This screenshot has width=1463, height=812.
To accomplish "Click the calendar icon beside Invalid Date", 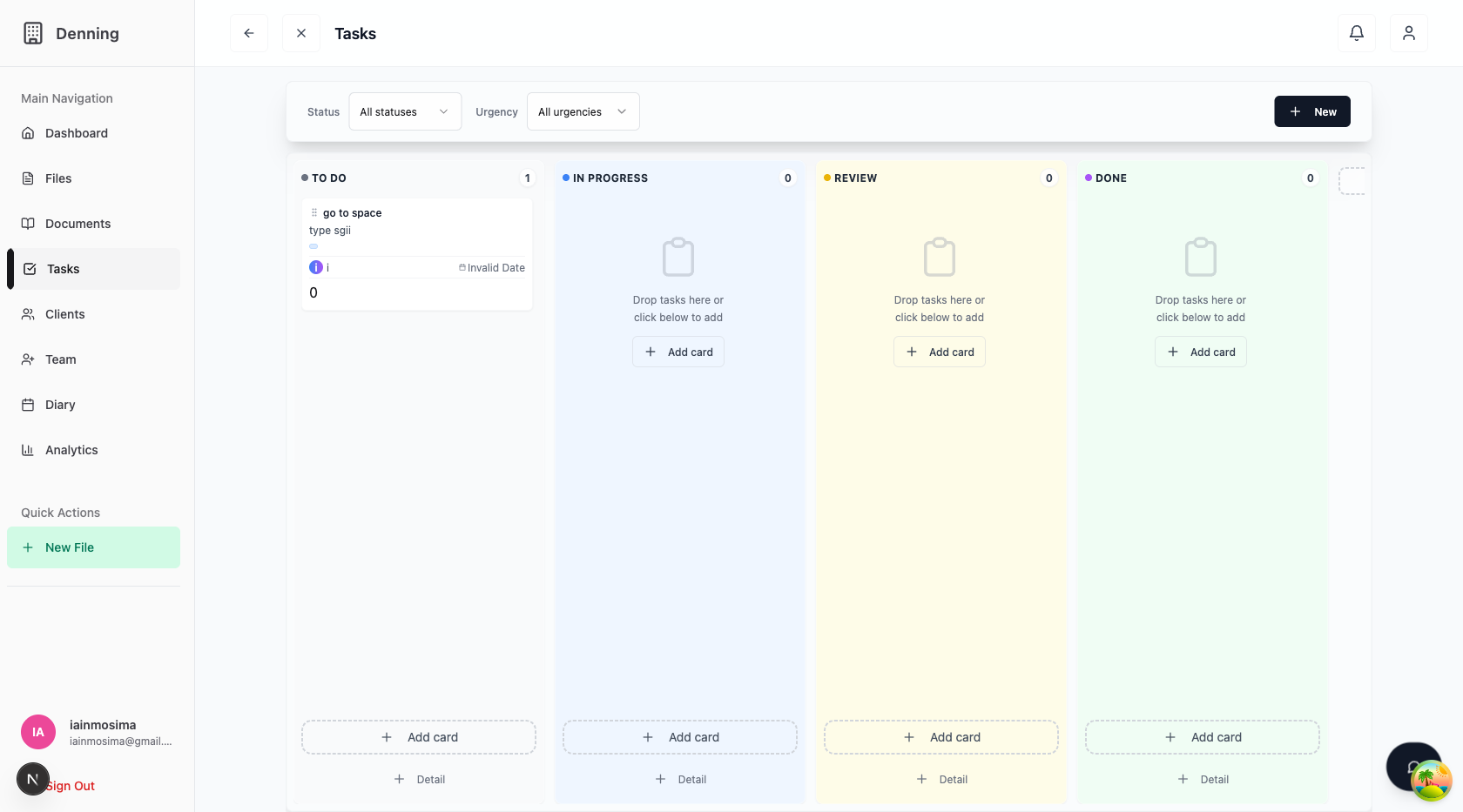I will [463, 267].
